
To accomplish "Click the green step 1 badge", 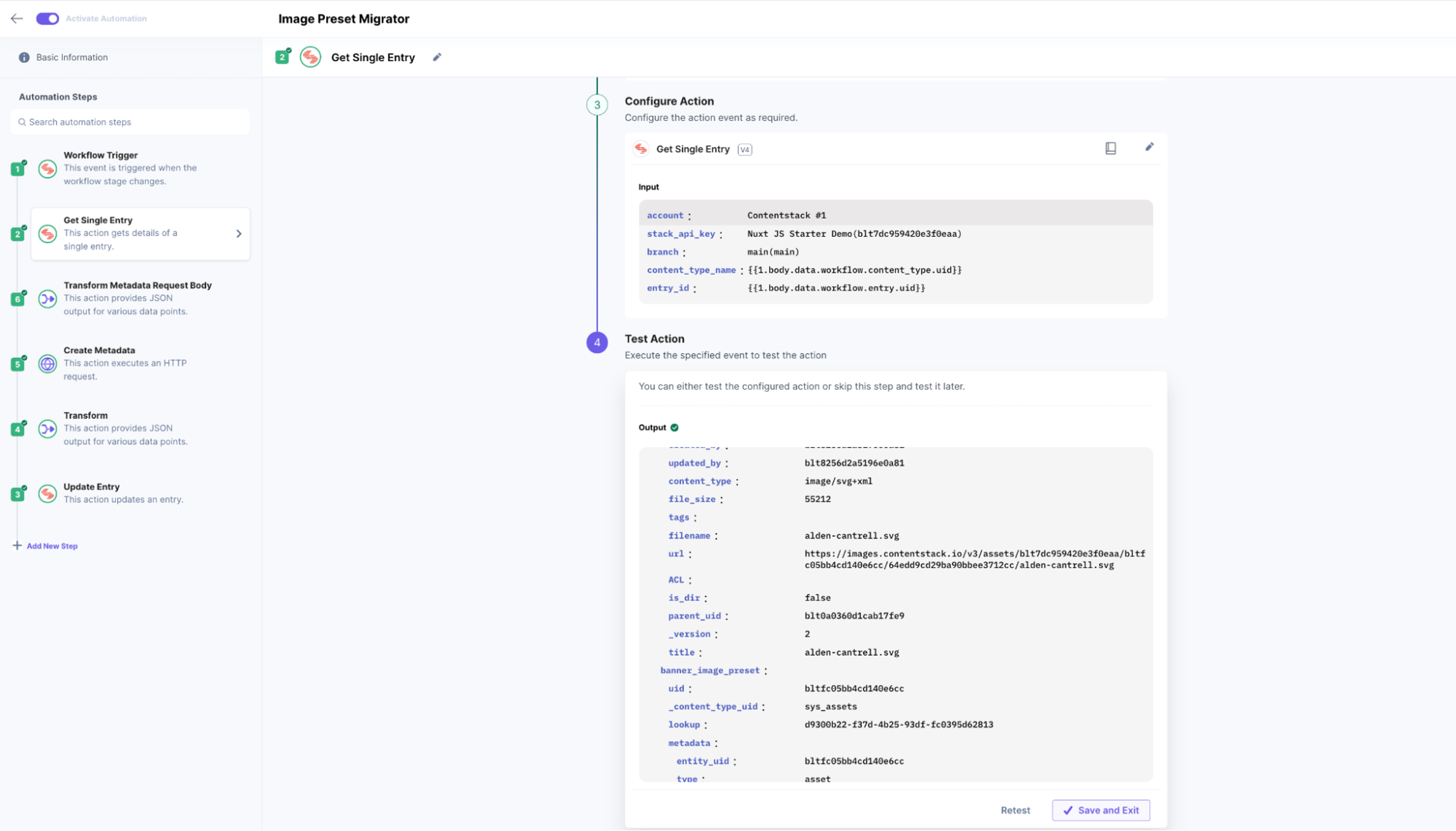I will [x=18, y=169].
